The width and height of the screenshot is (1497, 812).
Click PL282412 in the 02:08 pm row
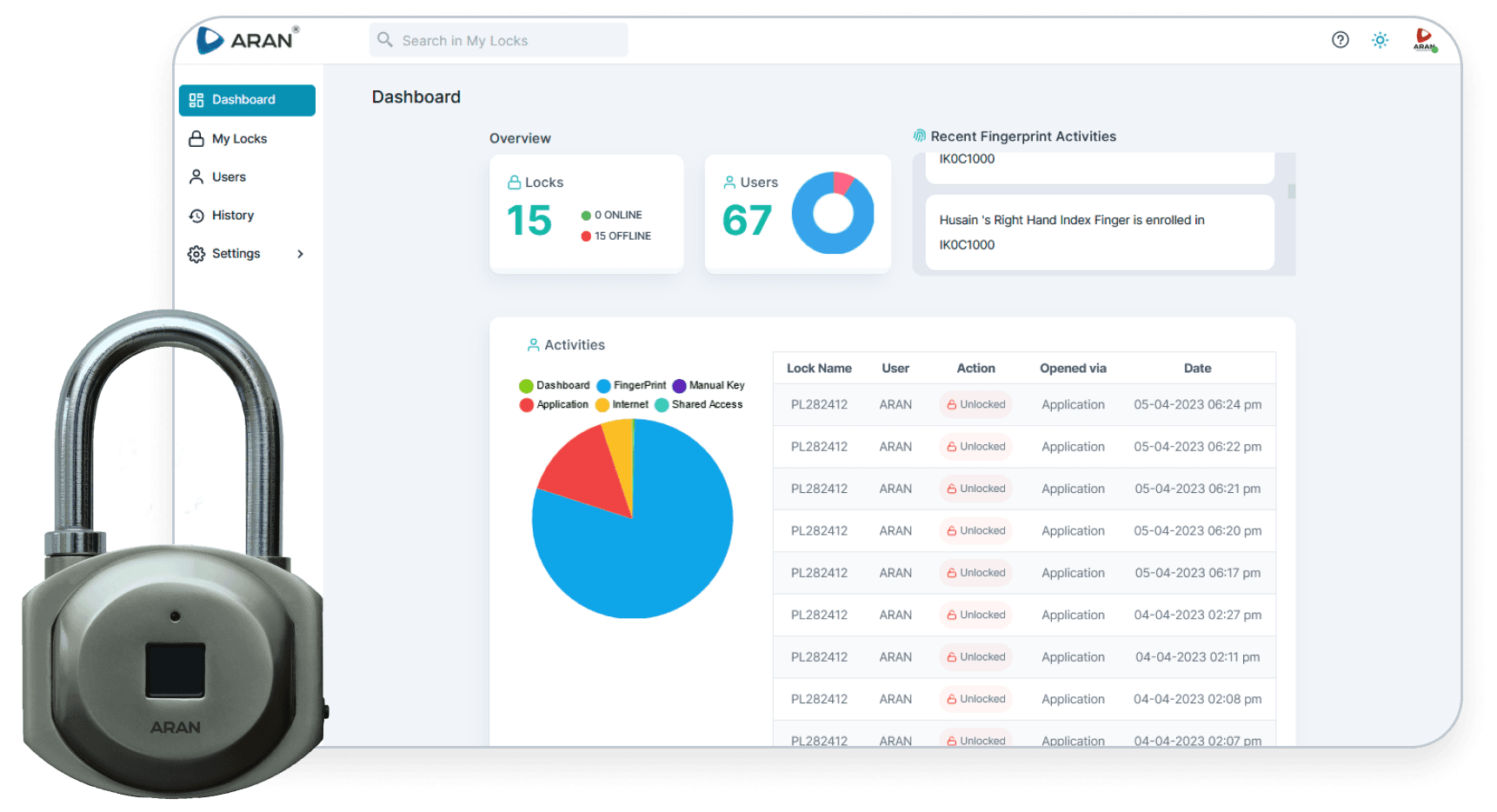tap(819, 699)
